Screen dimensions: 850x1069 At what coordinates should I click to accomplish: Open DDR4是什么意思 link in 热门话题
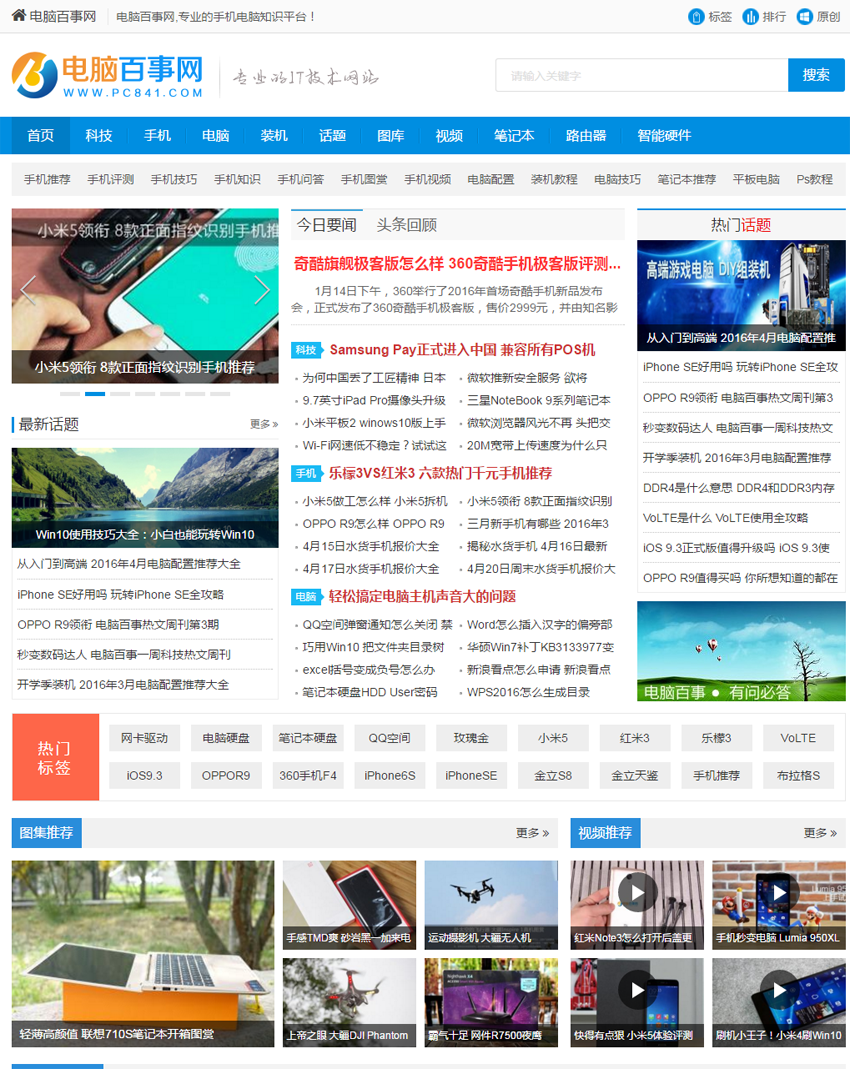(738, 487)
